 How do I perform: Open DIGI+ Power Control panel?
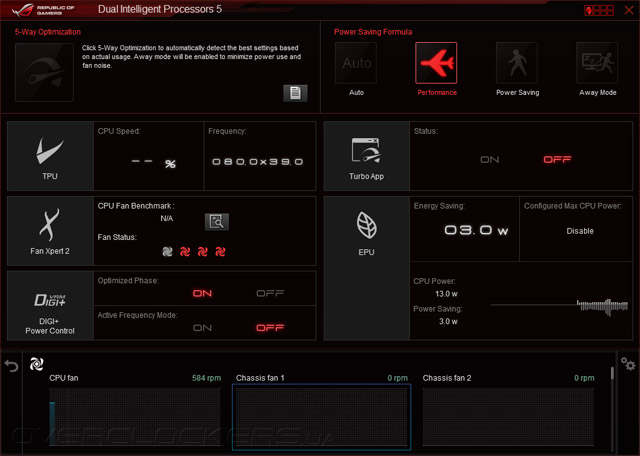(x=50, y=306)
